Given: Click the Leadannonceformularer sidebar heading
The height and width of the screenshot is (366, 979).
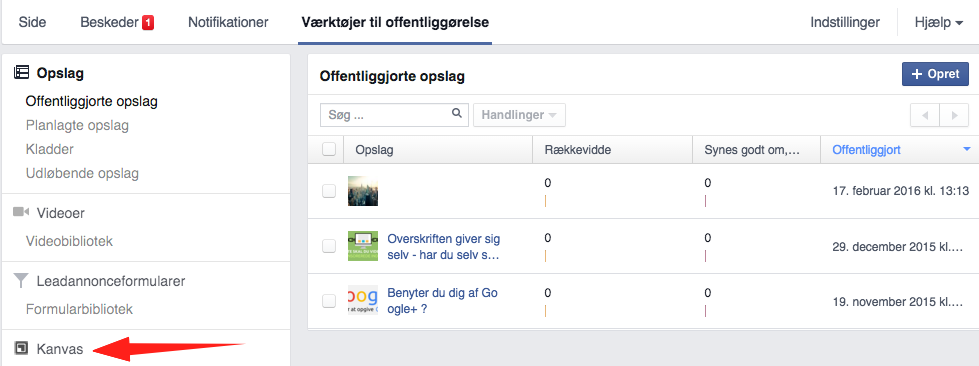Looking at the screenshot, I should [111, 281].
